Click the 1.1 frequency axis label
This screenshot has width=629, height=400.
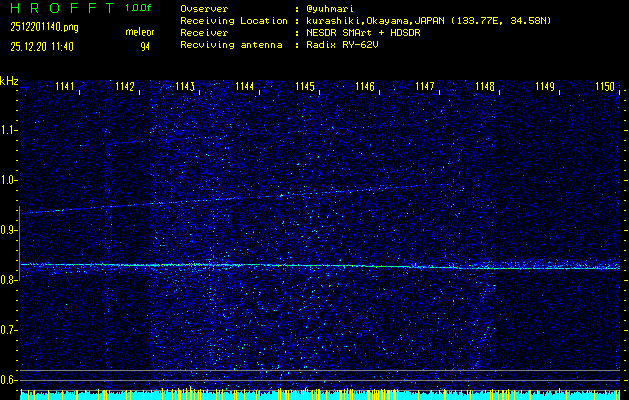click(9, 130)
